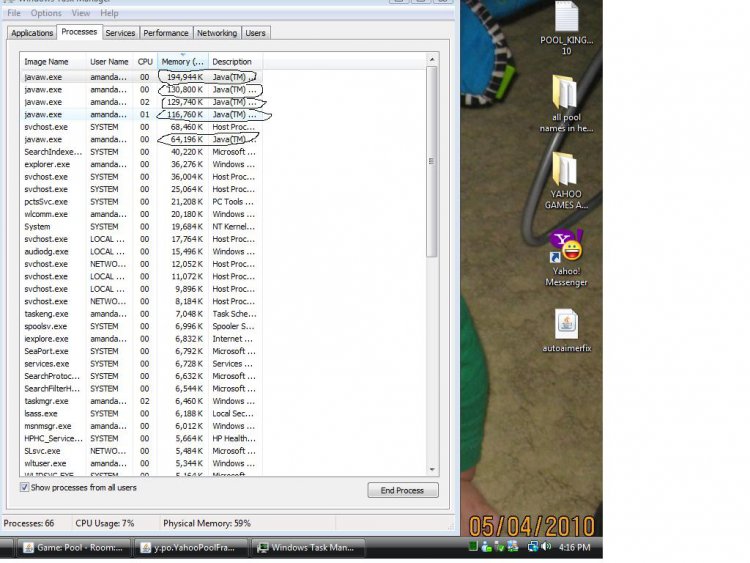This screenshot has width=750, height=563.
Task: Select the audiodg.exe process row
Action: pyautogui.click(x=142, y=251)
